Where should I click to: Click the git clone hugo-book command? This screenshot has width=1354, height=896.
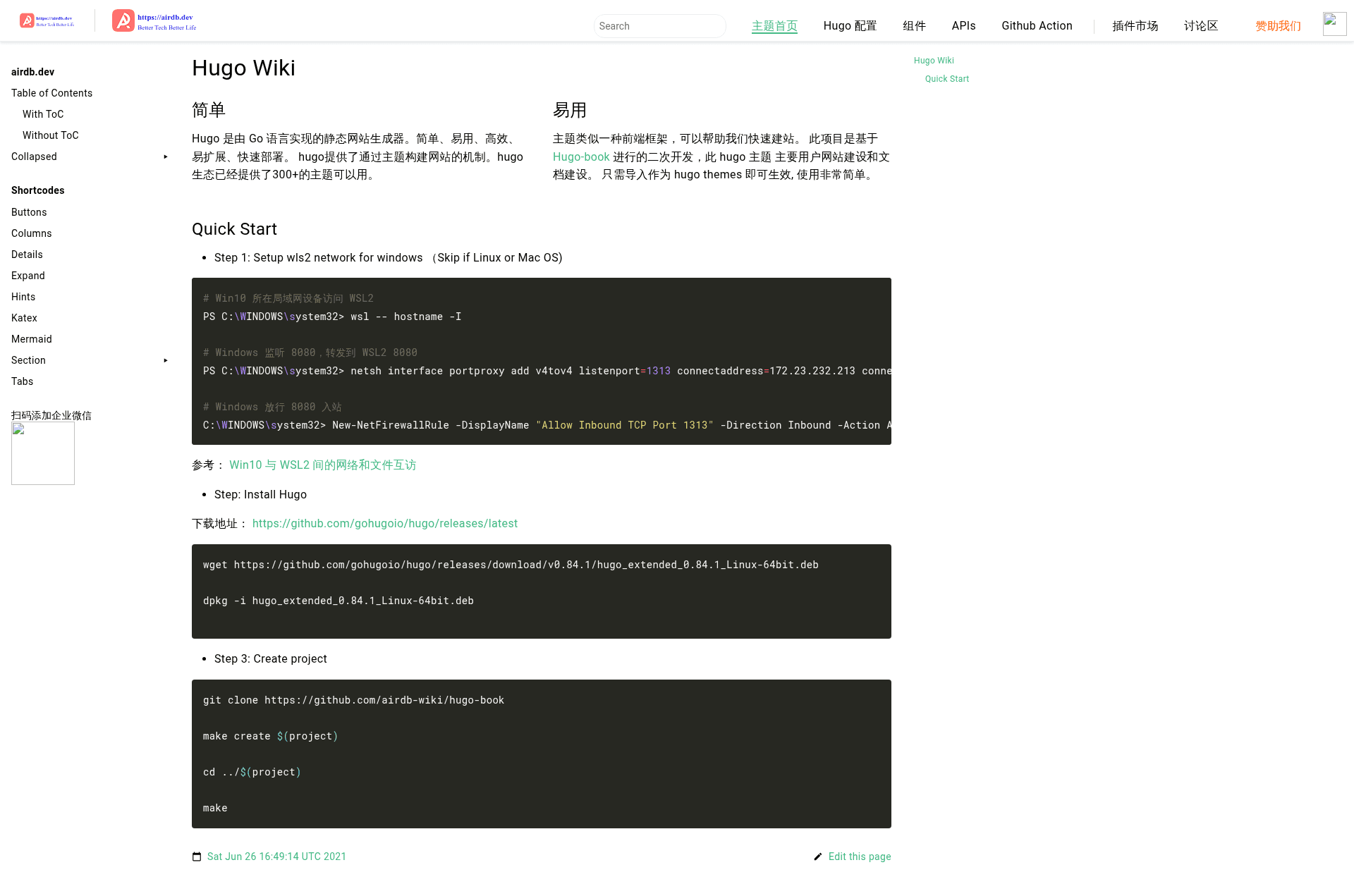353,700
